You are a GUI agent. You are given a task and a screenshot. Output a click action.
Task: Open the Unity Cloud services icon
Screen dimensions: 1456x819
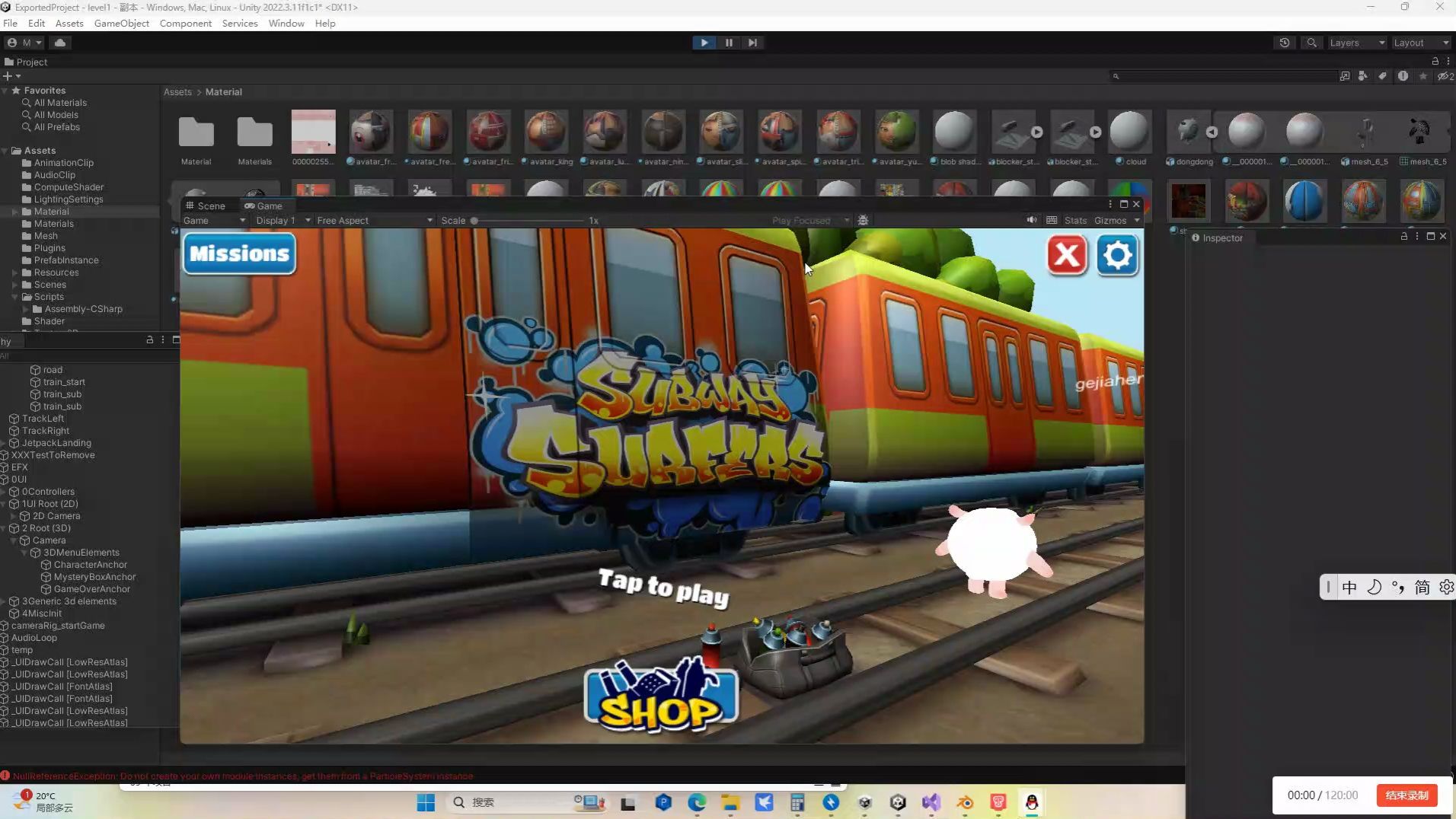tap(60, 43)
